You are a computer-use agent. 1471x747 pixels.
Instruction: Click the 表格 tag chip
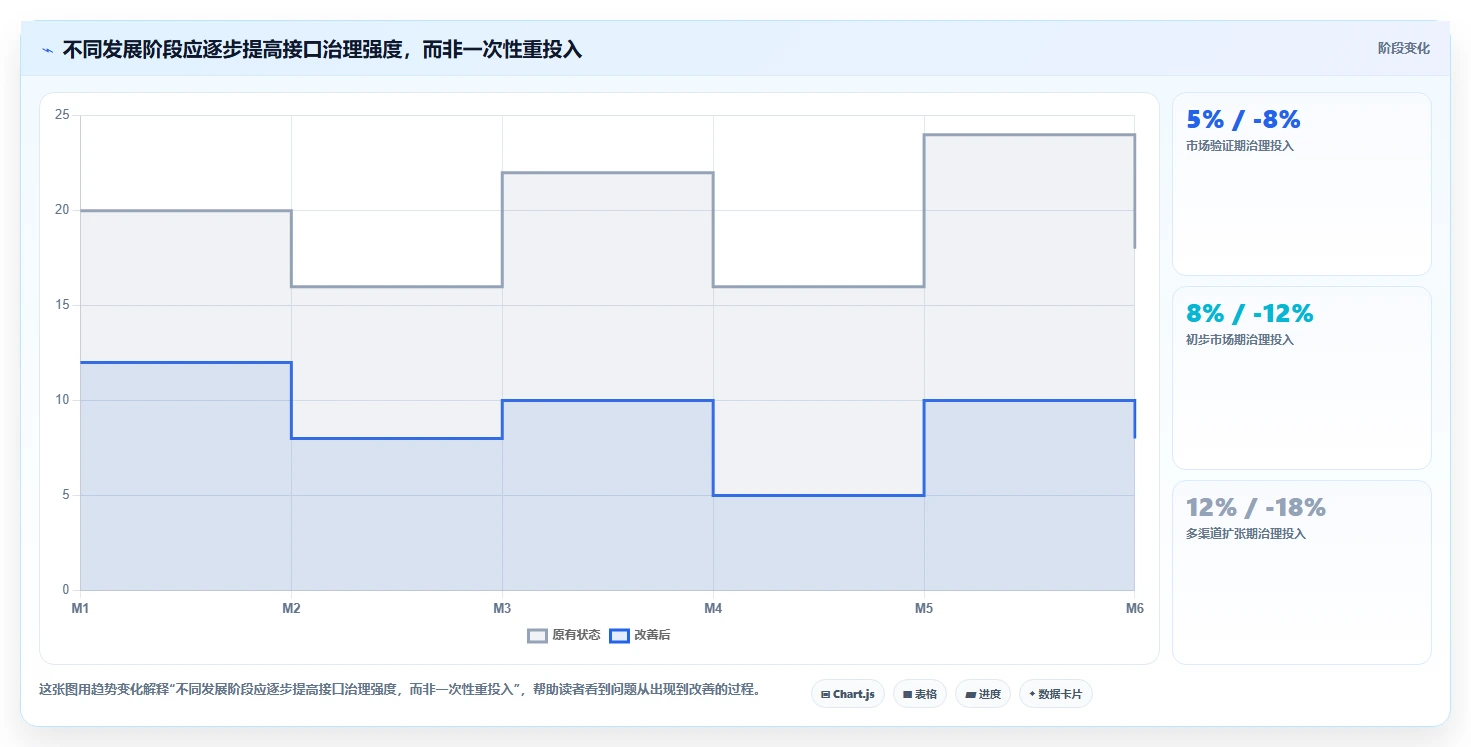click(920, 694)
